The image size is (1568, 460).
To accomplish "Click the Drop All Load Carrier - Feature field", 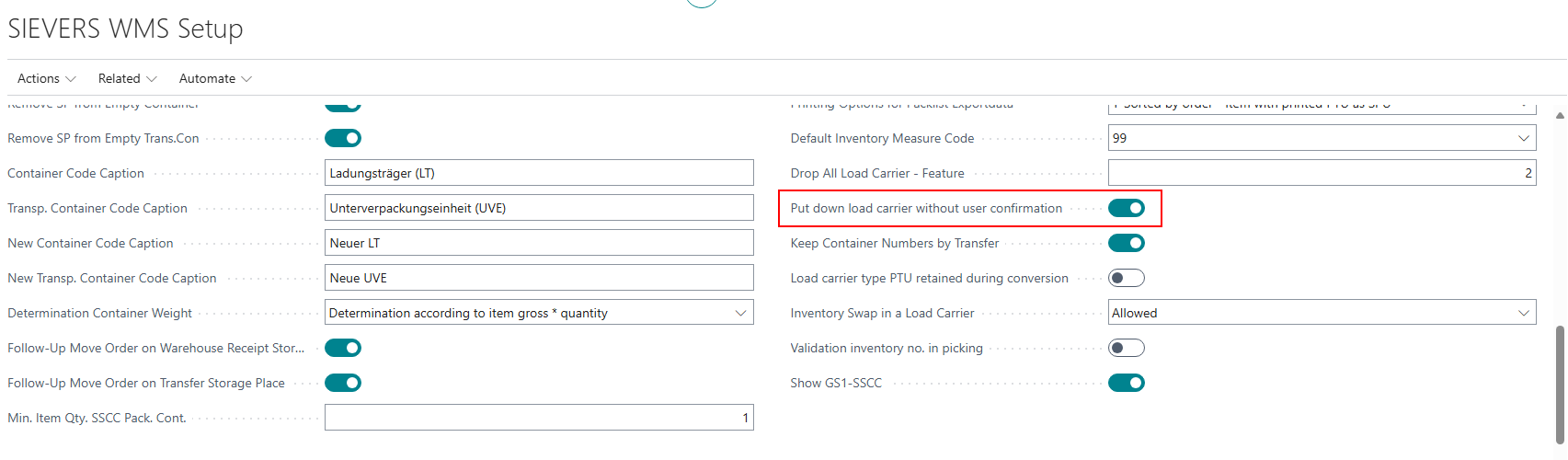I will click(x=1322, y=173).
